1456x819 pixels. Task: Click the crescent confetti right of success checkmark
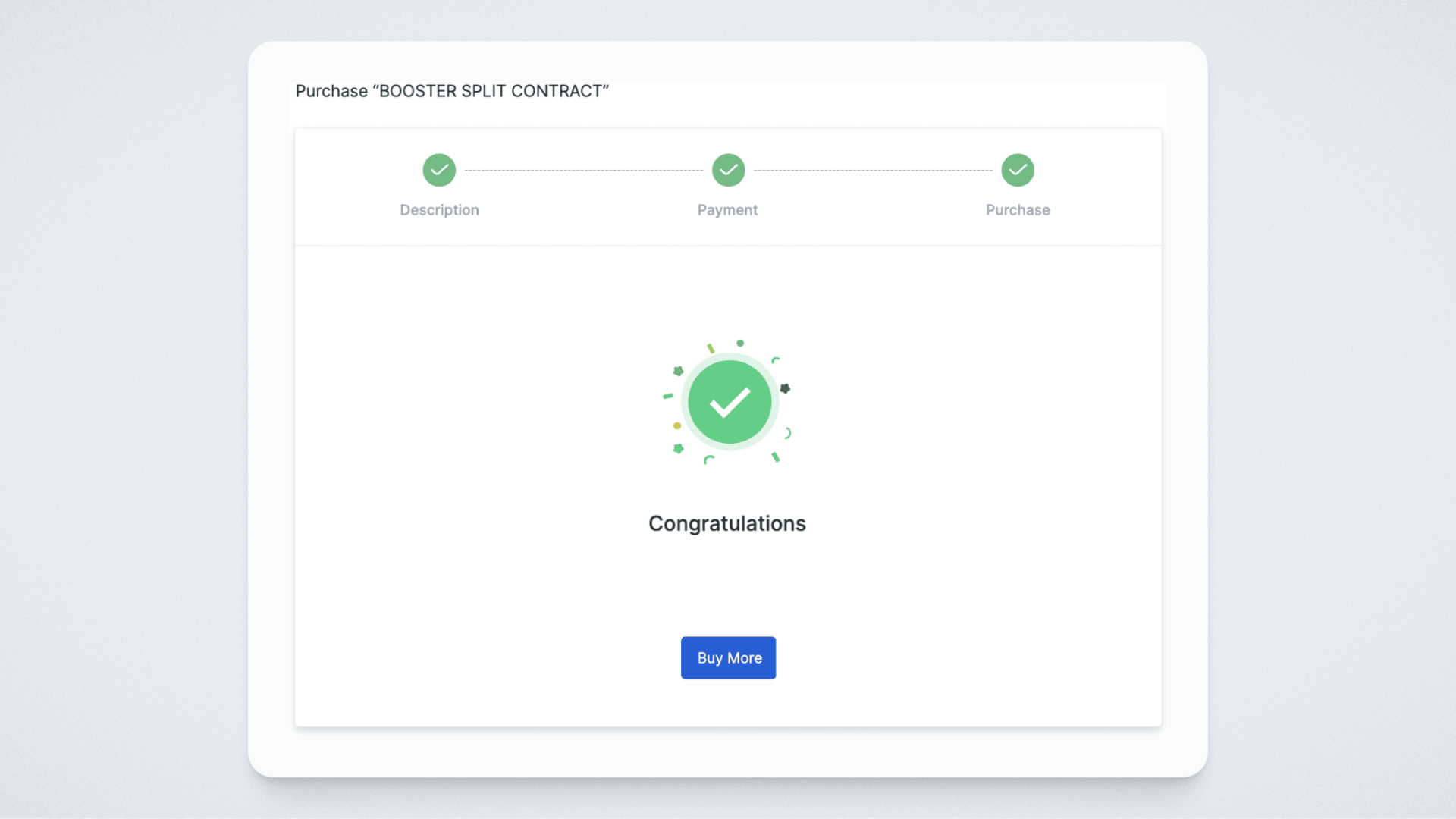pos(788,433)
